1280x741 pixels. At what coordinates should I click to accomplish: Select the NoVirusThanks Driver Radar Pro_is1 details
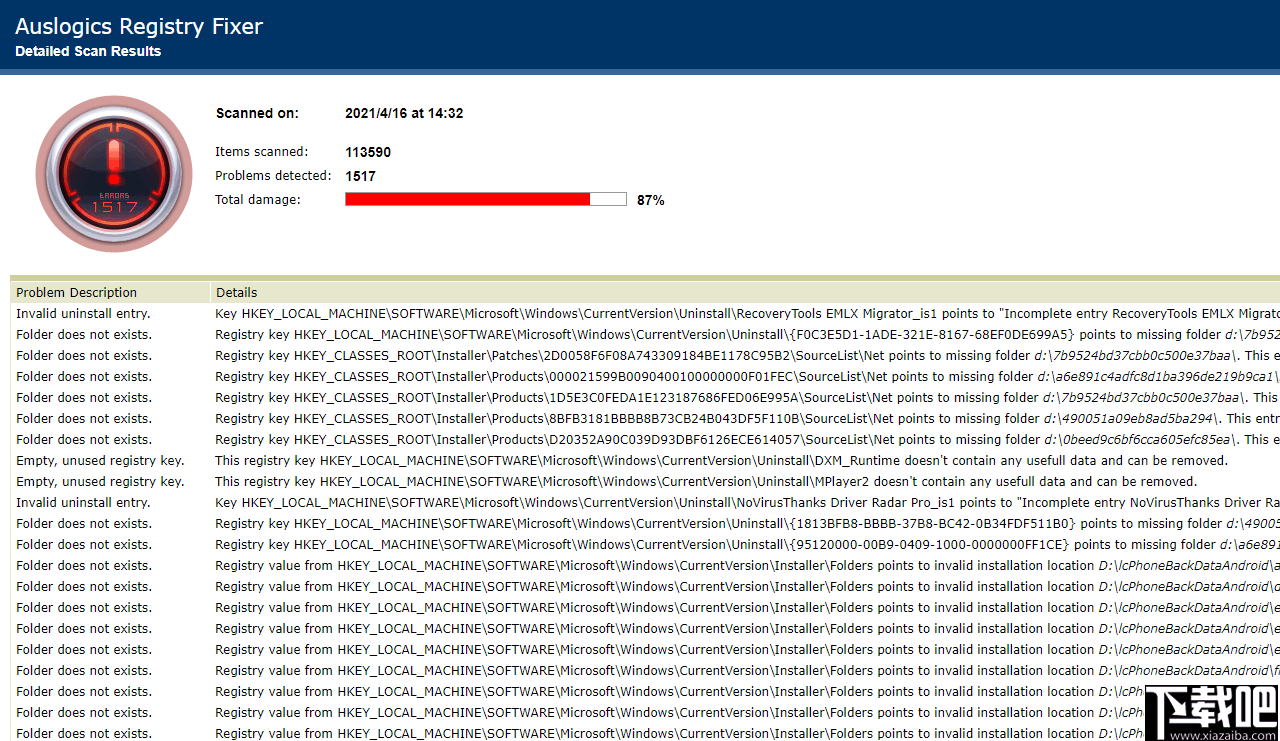click(747, 503)
